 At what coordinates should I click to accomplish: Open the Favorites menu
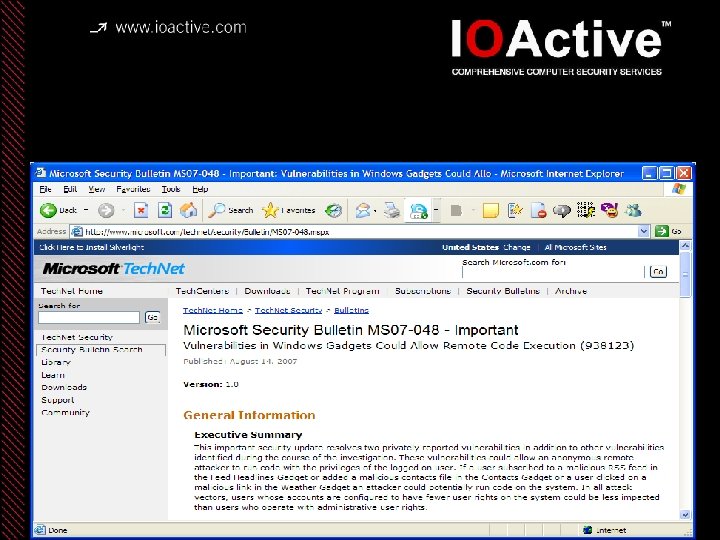coord(133,189)
